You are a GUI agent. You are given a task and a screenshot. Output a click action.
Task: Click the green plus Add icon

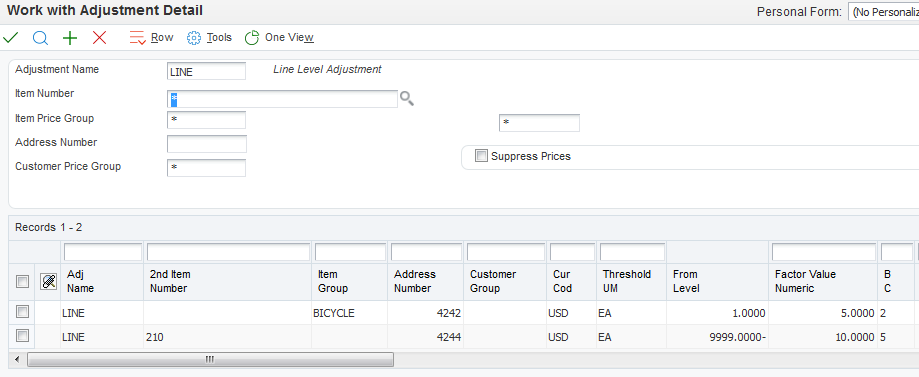tap(70, 38)
